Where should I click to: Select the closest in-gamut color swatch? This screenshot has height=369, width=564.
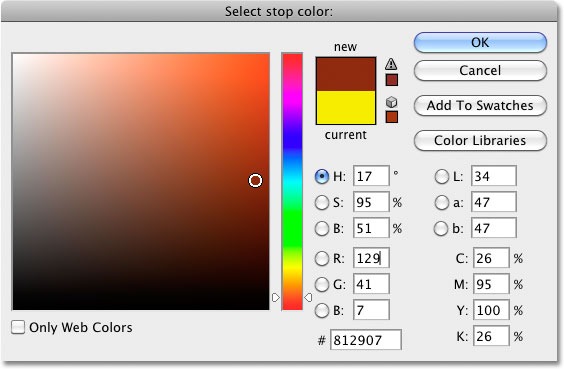click(392, 80)
